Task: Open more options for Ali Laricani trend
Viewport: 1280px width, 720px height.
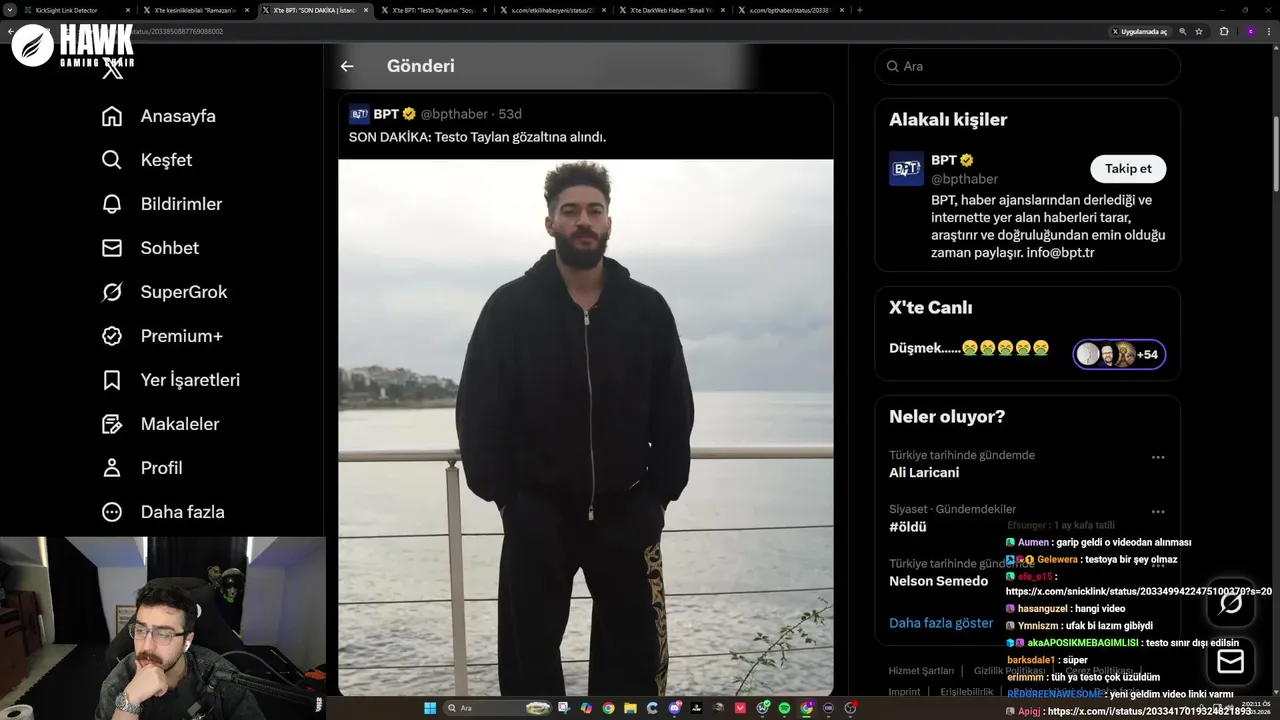Action: (1158, 457)
